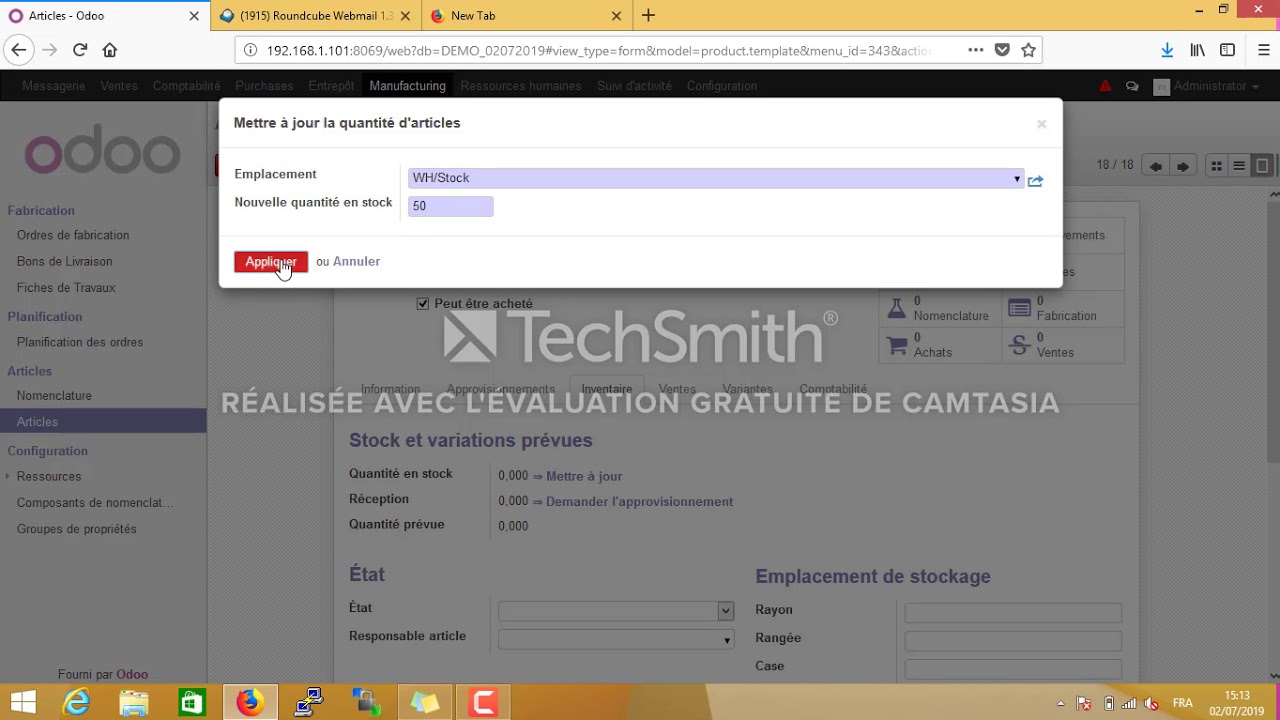Switch to Roundcube Webmail browser tab
This screenshot has width=1280, height=720.
tap(315, 16)
